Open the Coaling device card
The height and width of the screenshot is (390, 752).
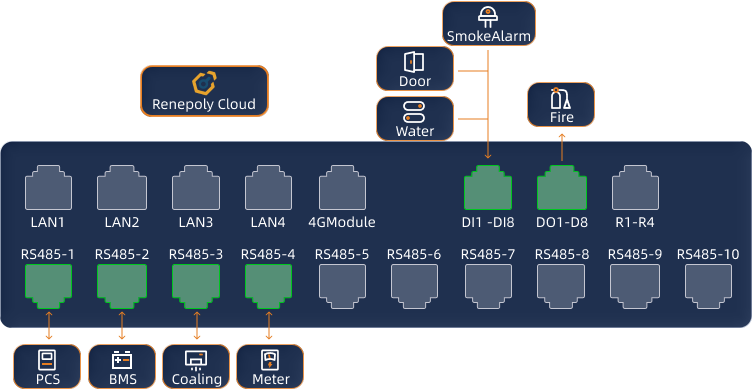[196, 366]
